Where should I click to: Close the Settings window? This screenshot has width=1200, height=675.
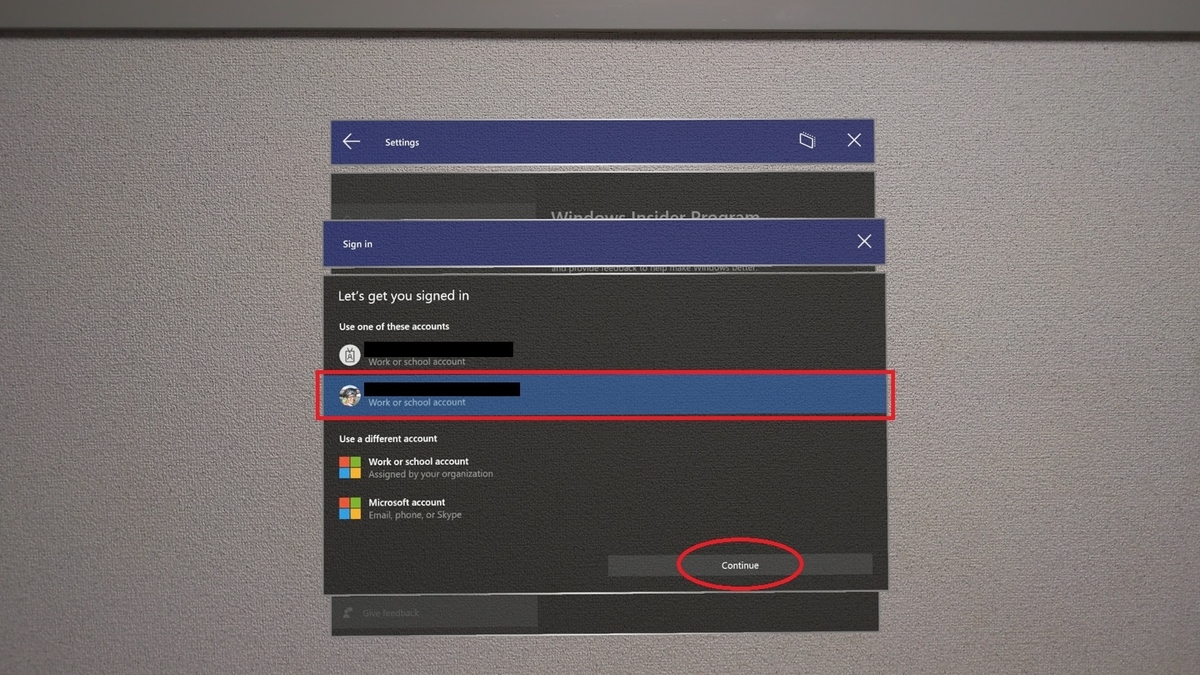(854, 141)
